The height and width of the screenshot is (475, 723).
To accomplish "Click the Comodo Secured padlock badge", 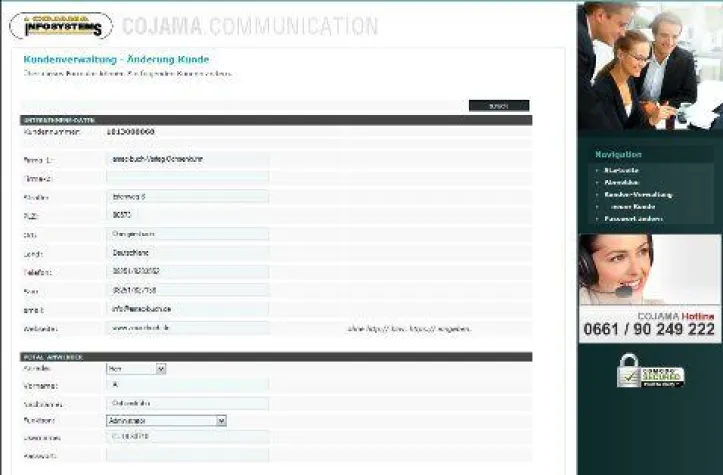I will 650,370.
